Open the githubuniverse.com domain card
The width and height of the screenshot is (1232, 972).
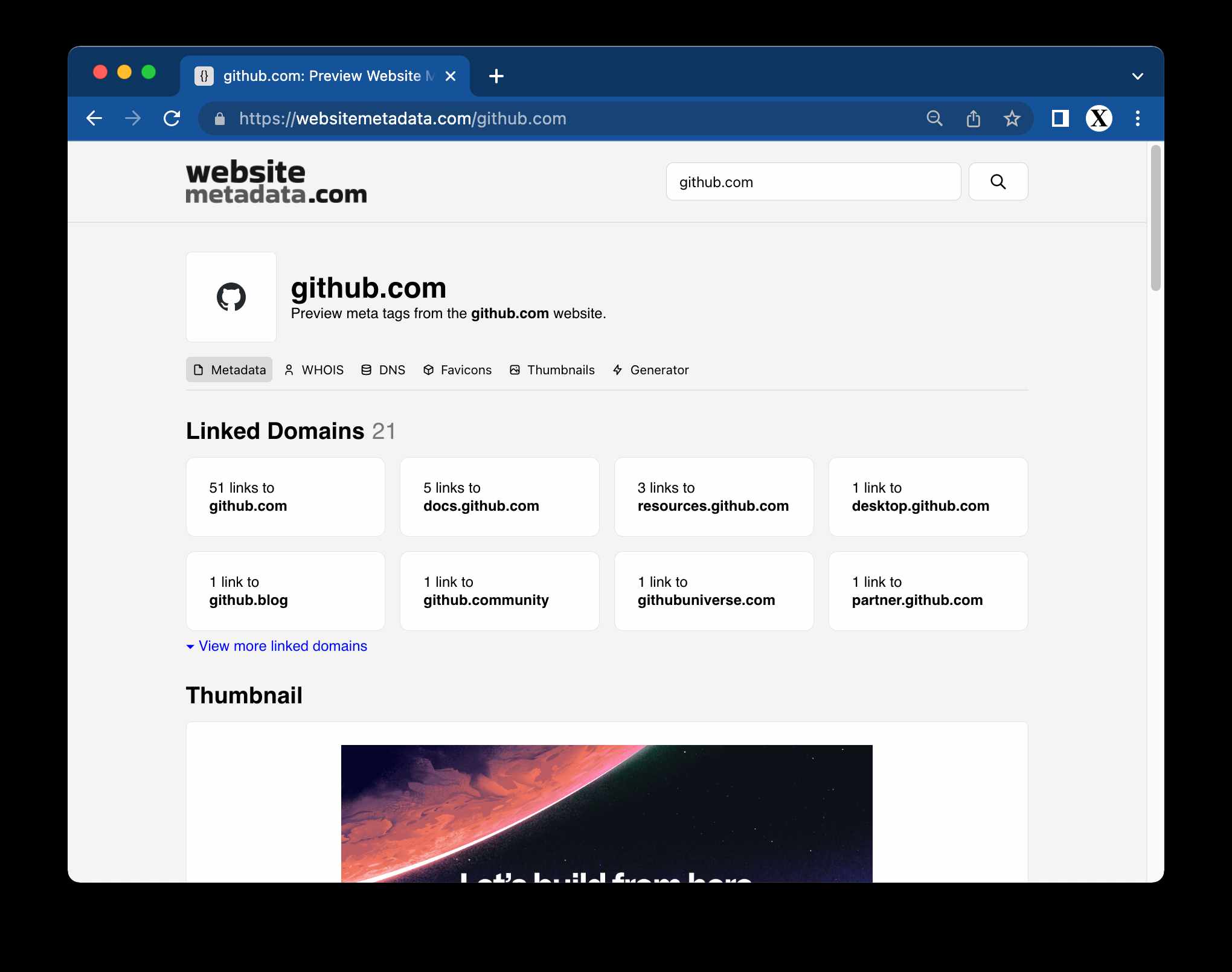[713, 591]
